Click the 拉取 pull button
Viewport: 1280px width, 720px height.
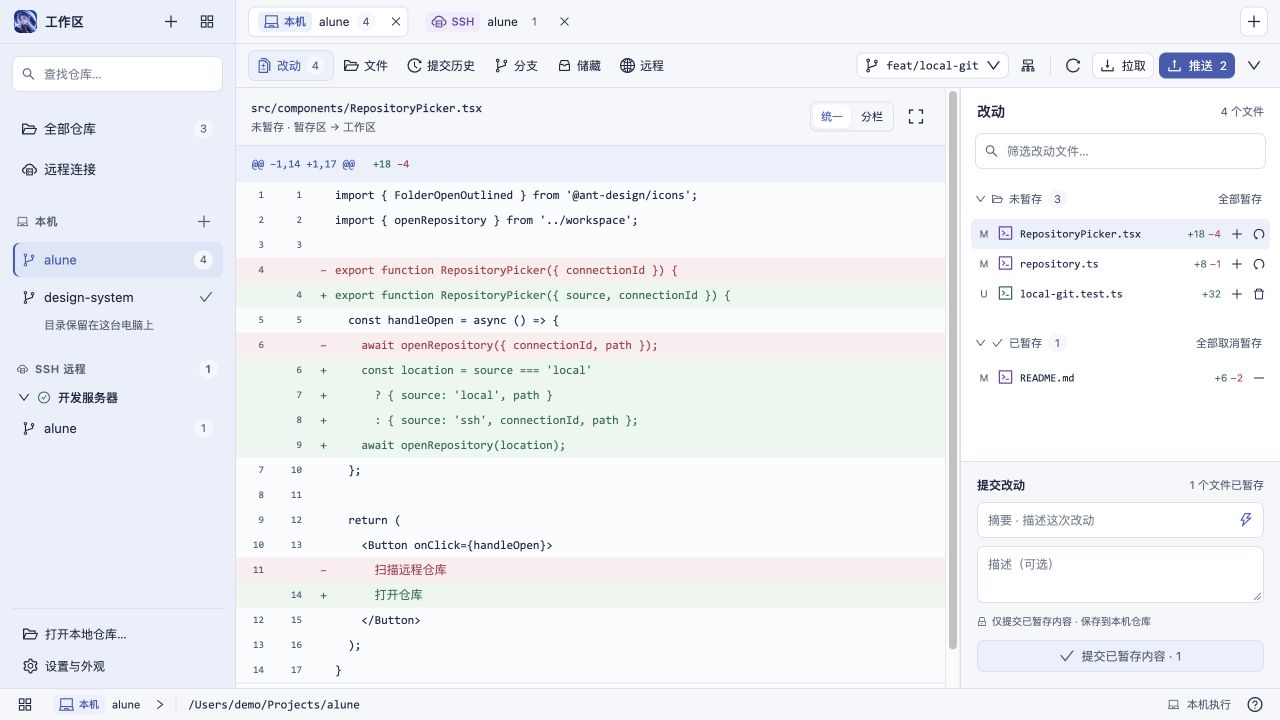[1123, 66]
